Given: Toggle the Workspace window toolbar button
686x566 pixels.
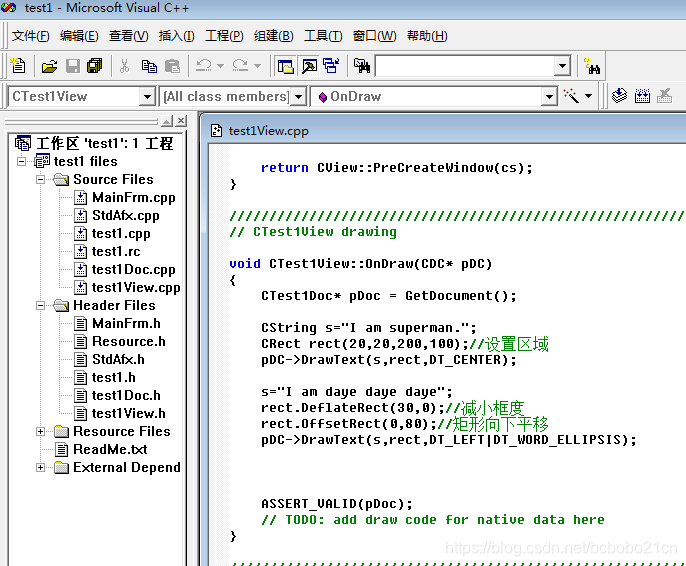Looking at the screenshot, I should click(285, 66).
